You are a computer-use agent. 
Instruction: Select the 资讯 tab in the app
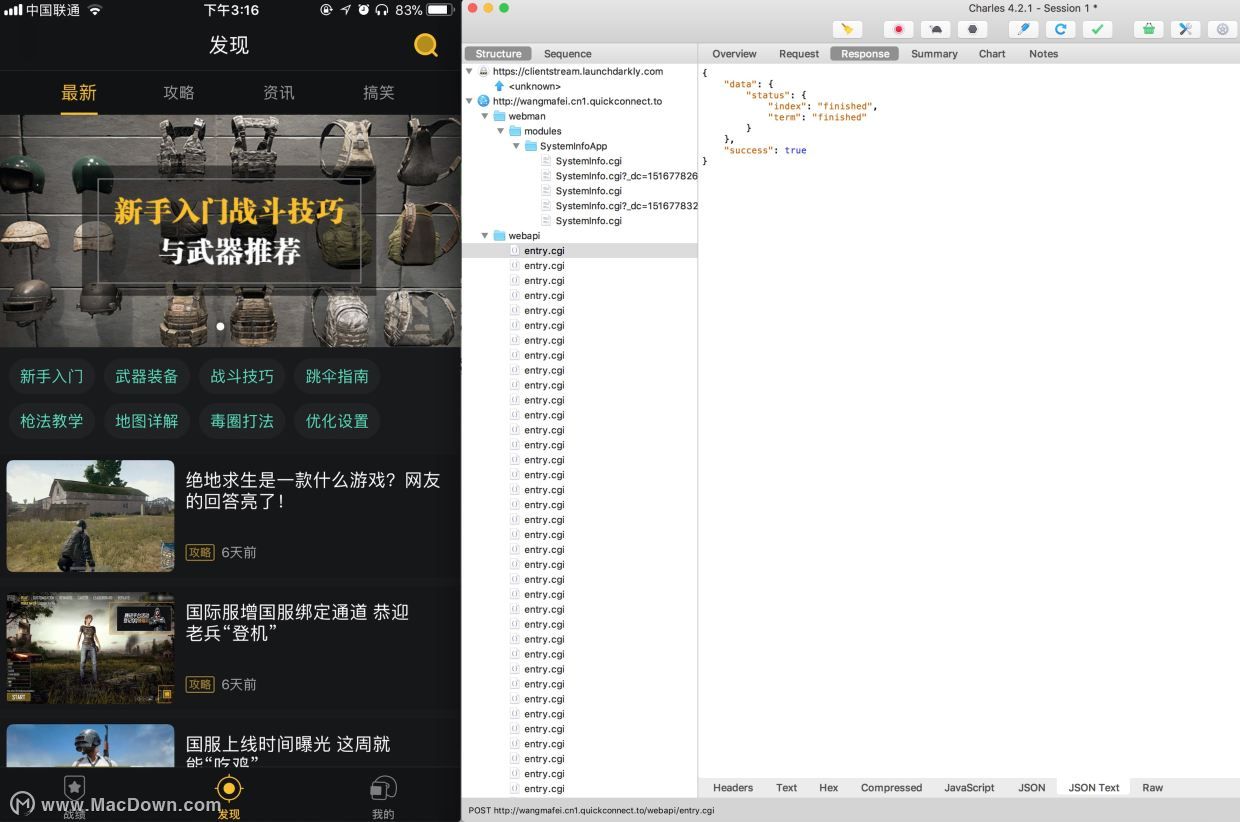(279, 93)
